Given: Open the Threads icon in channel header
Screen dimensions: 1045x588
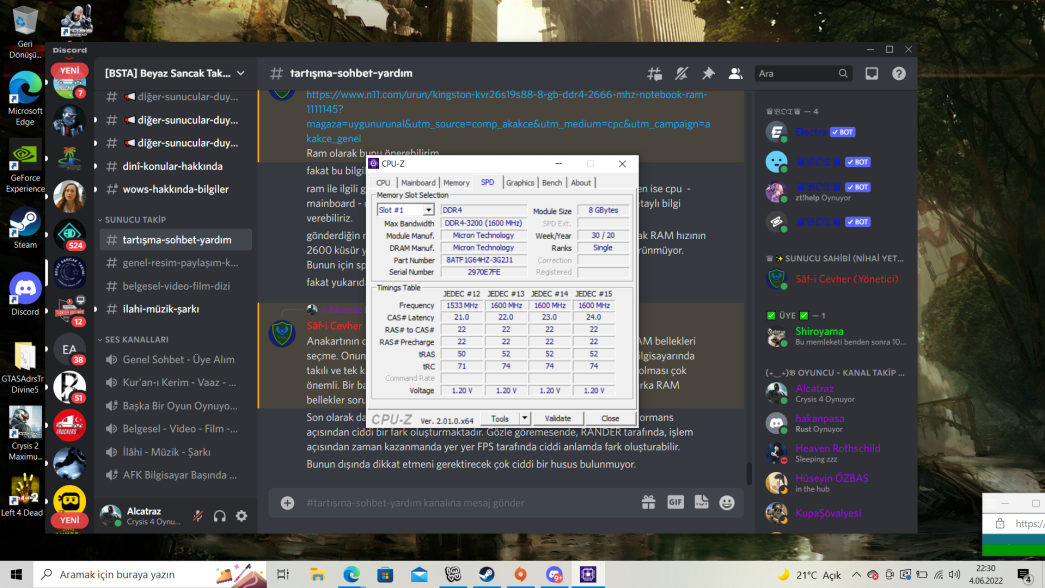Looking at the screenshot, I should 654,73.
